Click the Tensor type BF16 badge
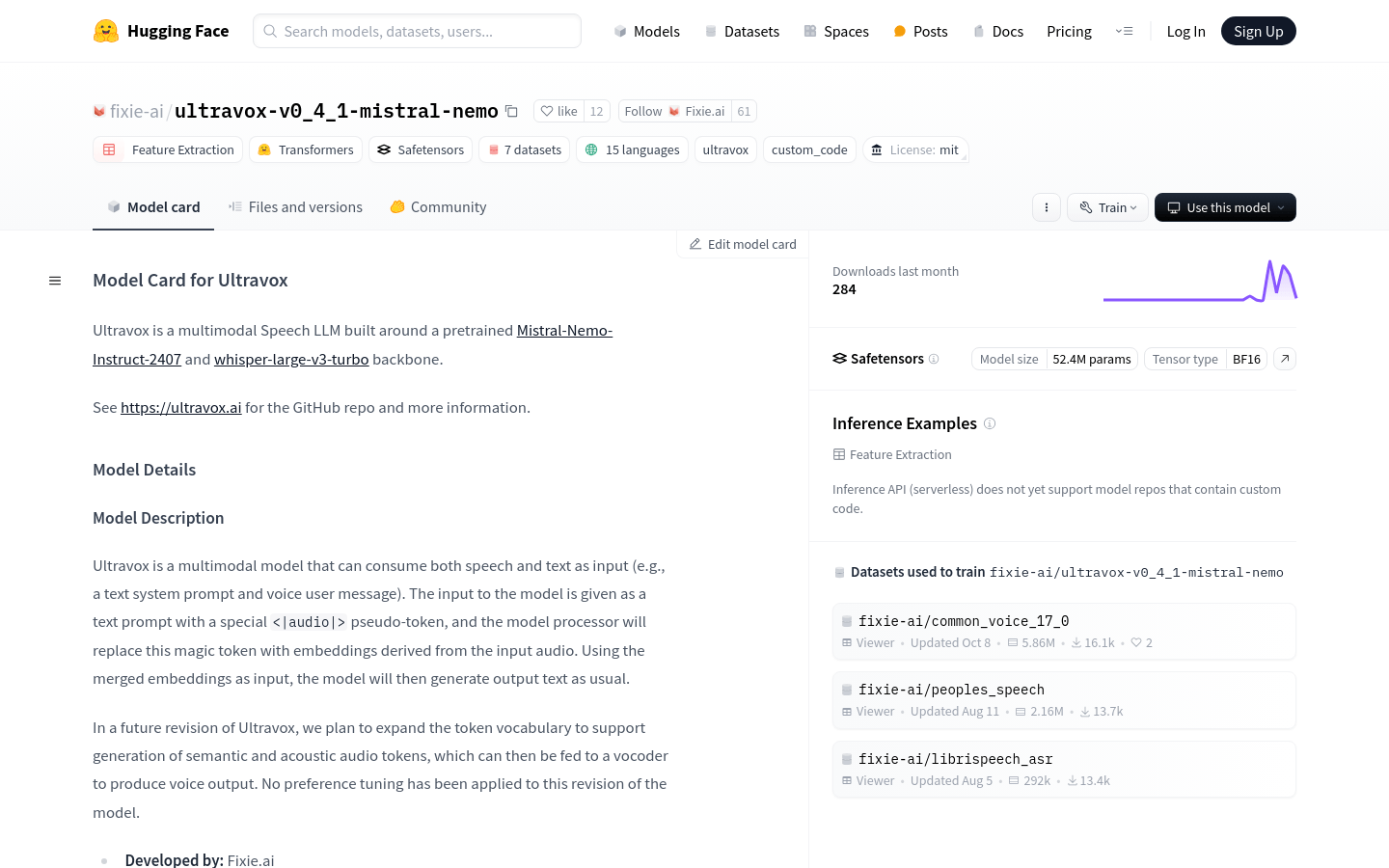 click(x=1206, y=359)
